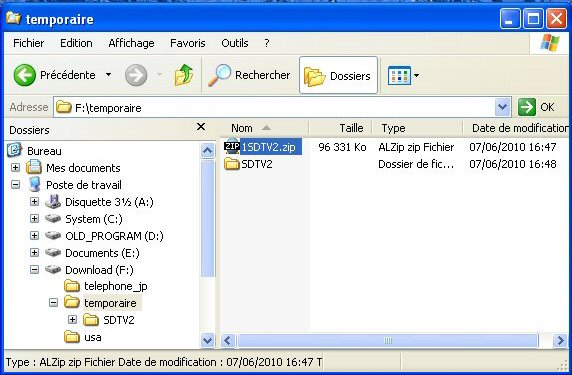Expand the address bar dropdown
Screen dimensions: 572x375
502,107
